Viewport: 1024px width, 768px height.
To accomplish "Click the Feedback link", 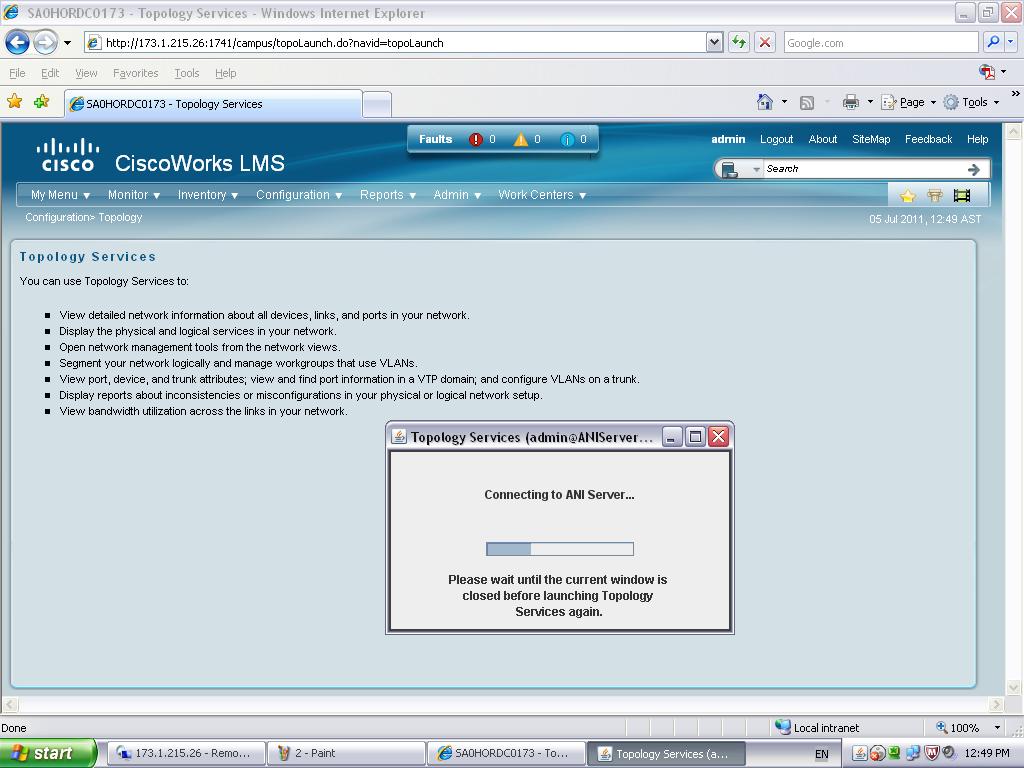I will (x=929, y=139).
